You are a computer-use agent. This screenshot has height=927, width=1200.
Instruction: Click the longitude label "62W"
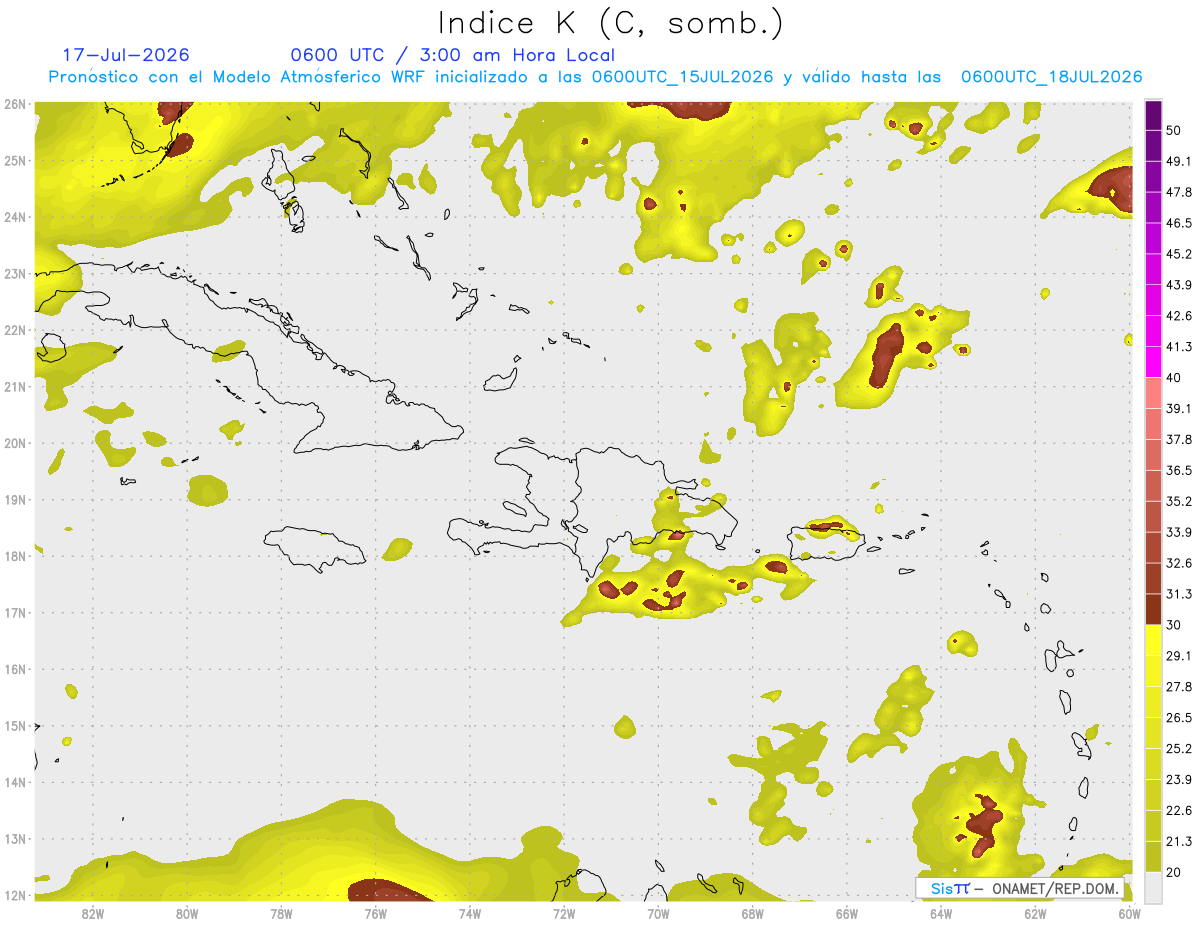coord(1035,913)
